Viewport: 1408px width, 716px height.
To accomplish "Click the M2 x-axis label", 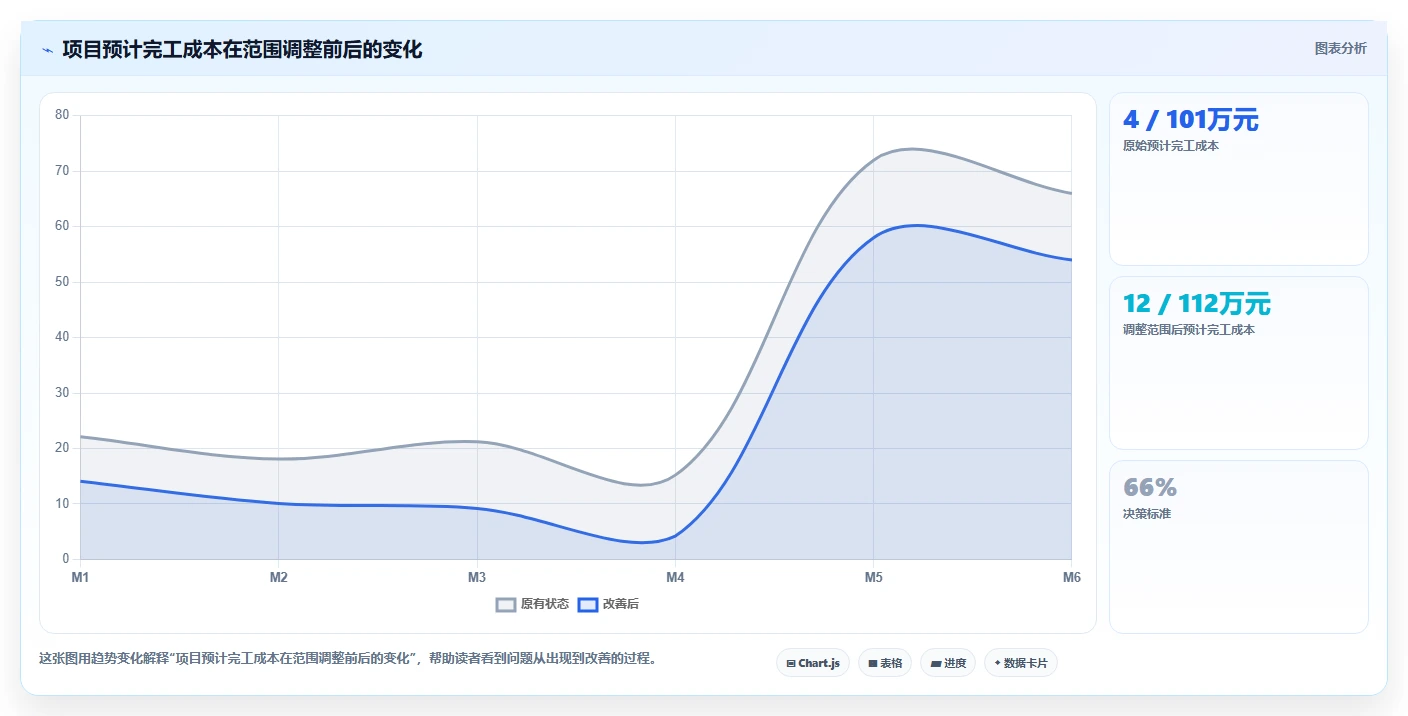I will point(278,577).
